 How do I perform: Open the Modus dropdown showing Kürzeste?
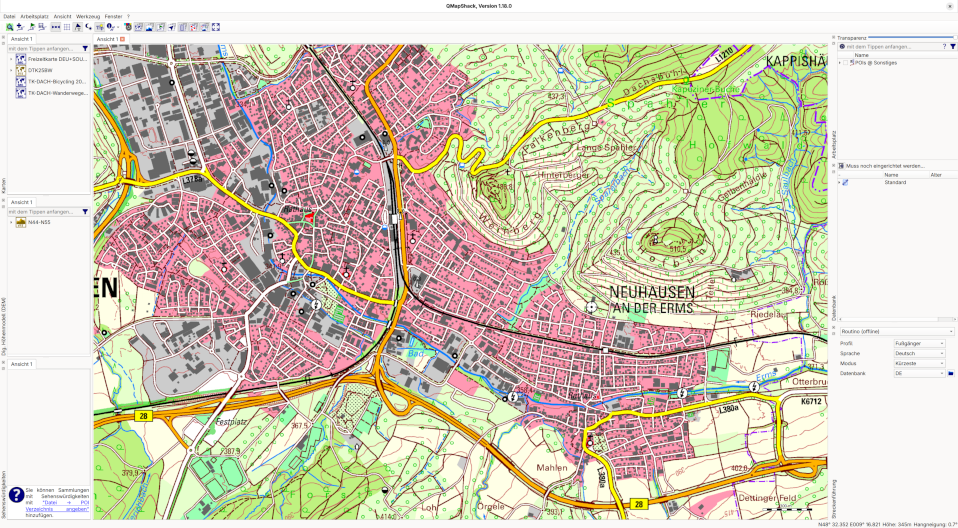tap(919, 363)
